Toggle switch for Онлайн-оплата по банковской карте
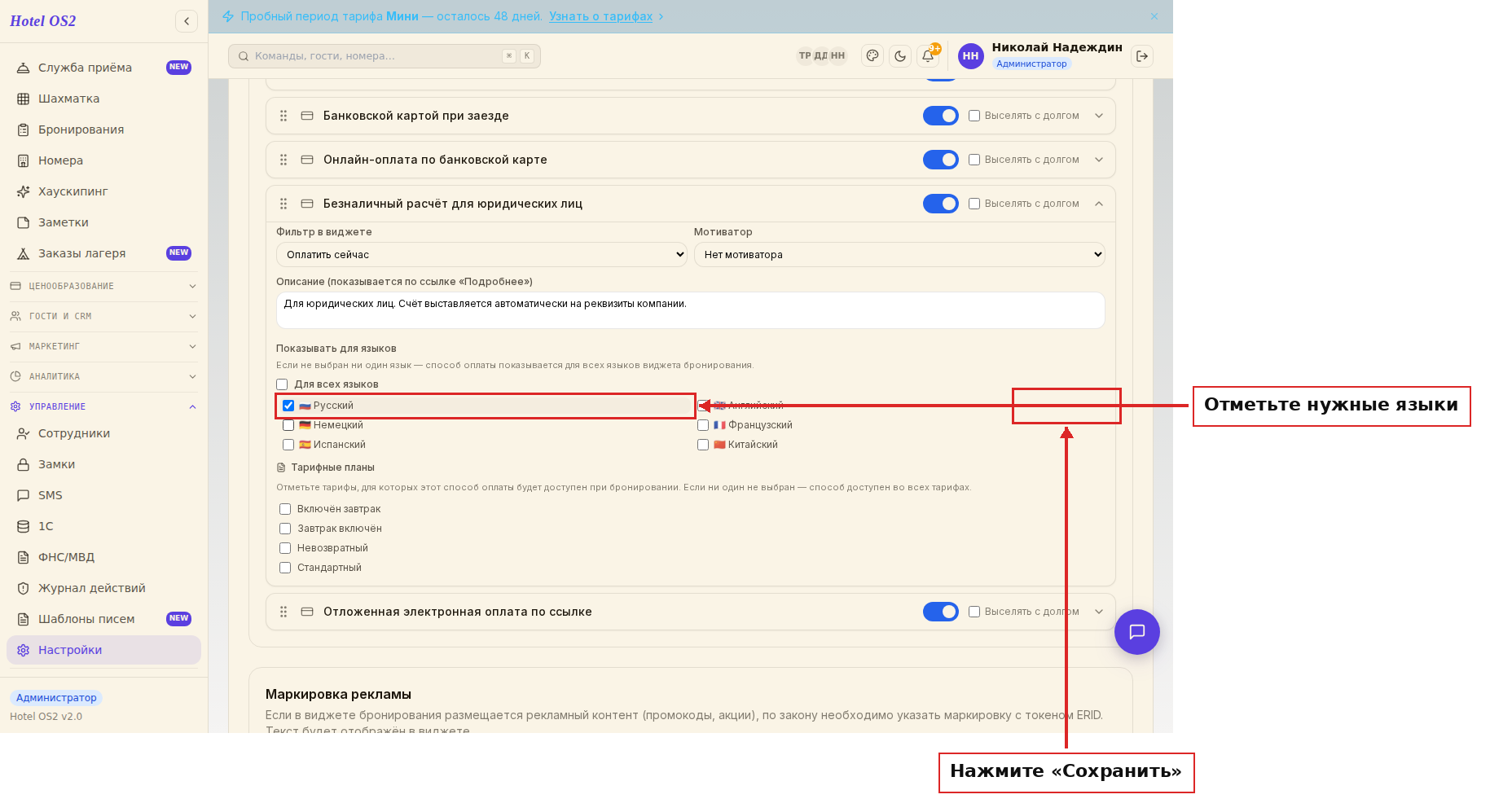 coord(941,160)
